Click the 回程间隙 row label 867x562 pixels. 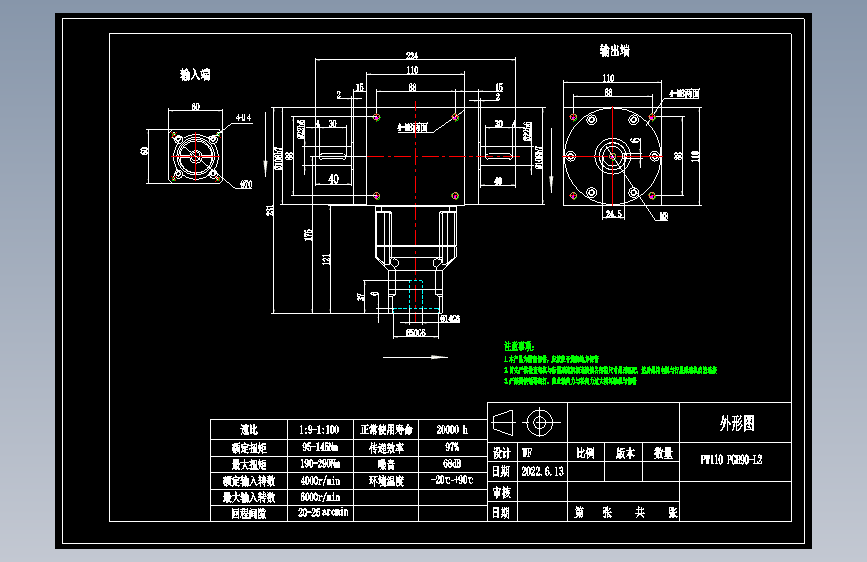[x=249, y=513]
